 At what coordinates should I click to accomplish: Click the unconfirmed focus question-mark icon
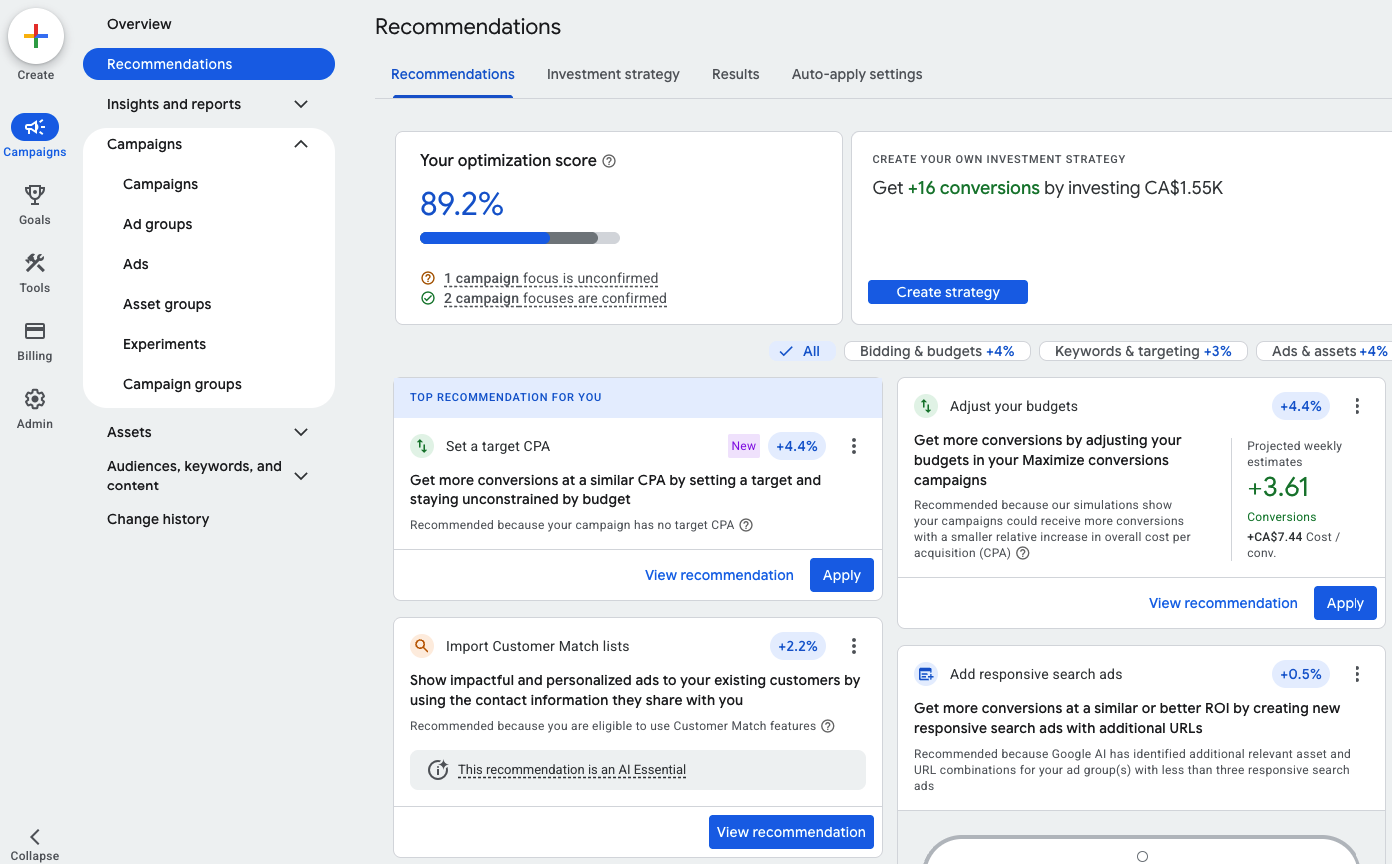click(x=428, y=278)
